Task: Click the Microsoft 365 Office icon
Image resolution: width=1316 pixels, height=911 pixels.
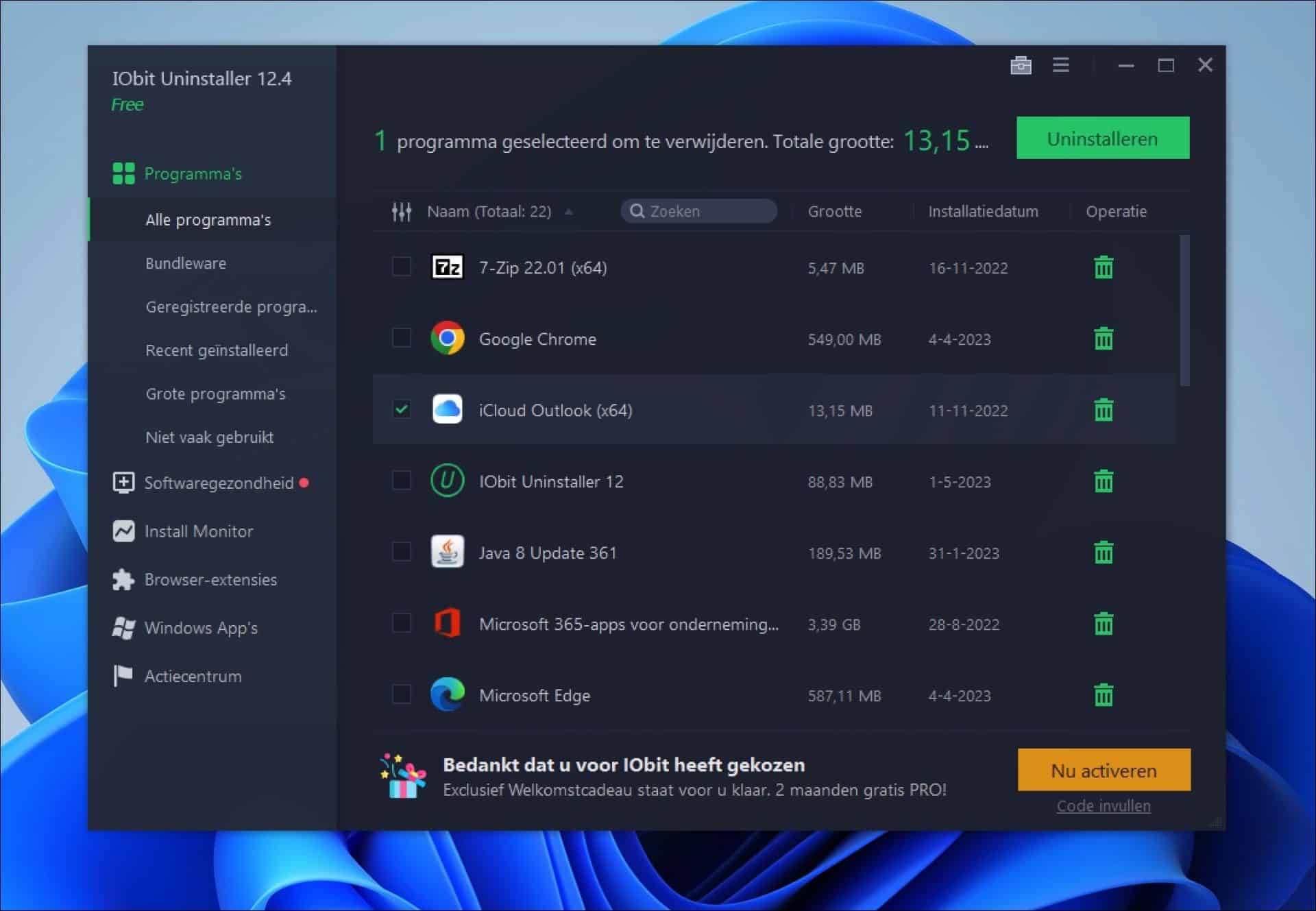Action: pos(448,623)
